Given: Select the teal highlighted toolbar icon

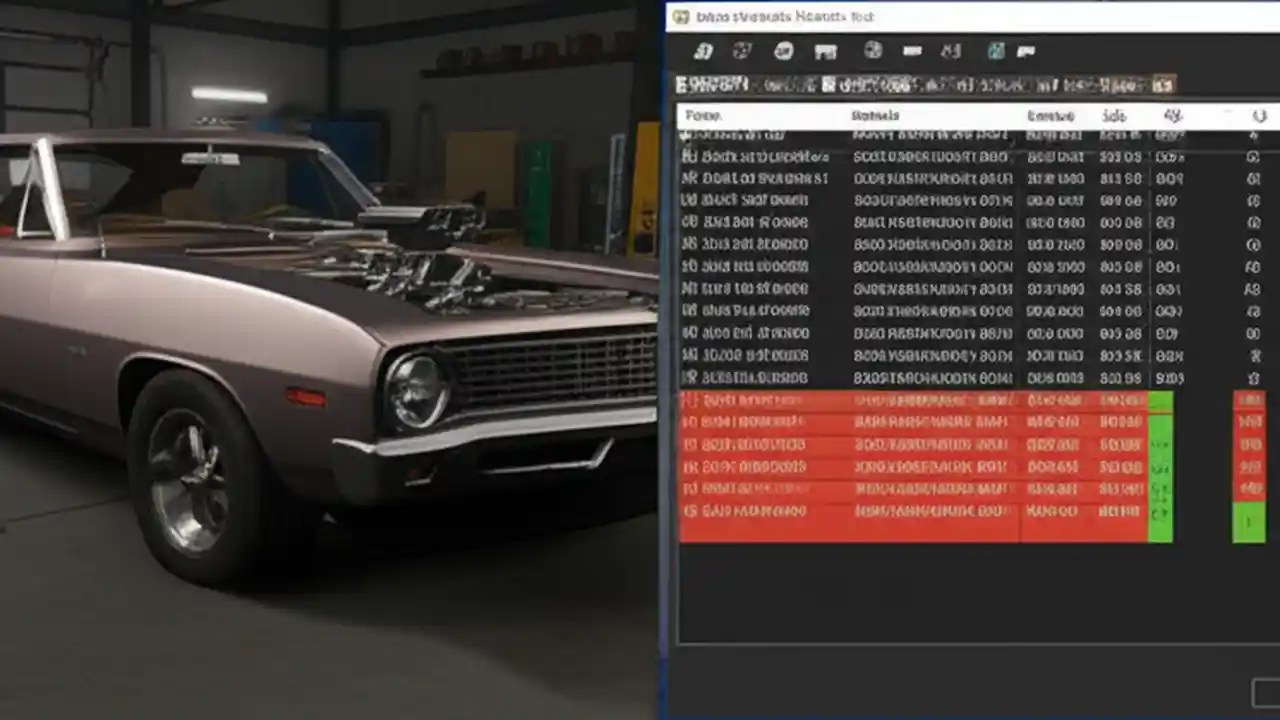Looking at the screenshot, I should point(994,51).
